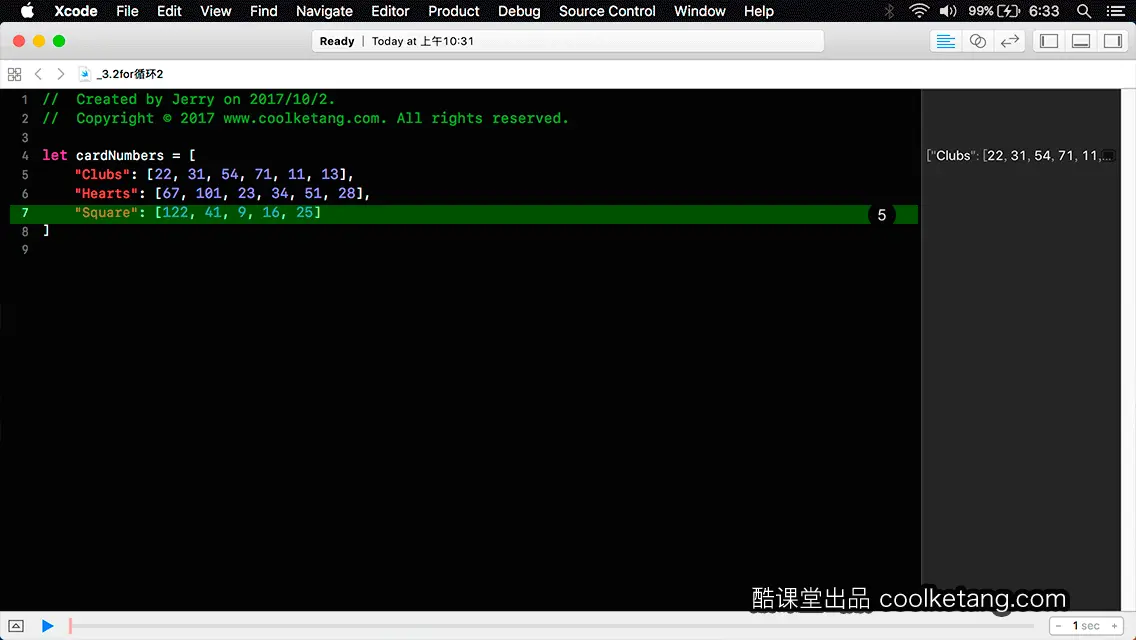Open the _3.2for循环2 file breadcrumb
Screen dimensions: 1136x640
(122, 74)
